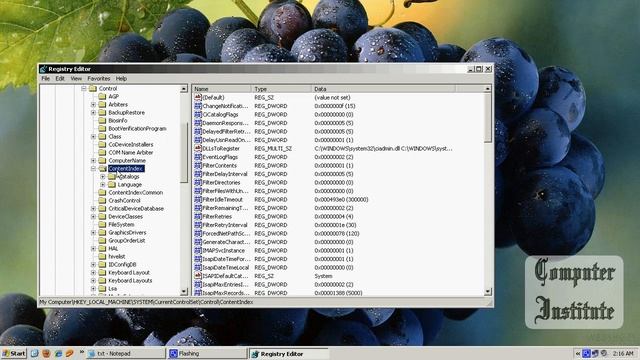Select the IMAPSvcInstance DWORD icon
Viewport: 640px width, 360px height.
tap(198, 251)
